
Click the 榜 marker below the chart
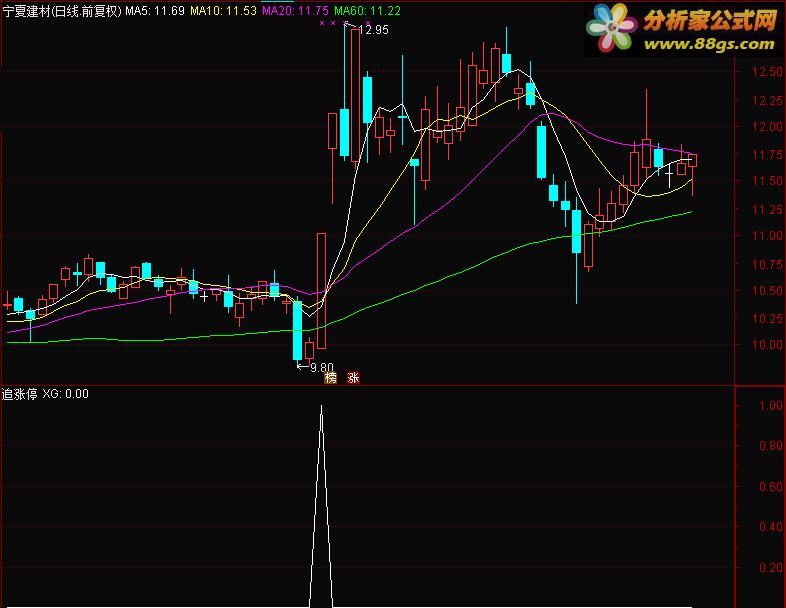tap(330, 377)
